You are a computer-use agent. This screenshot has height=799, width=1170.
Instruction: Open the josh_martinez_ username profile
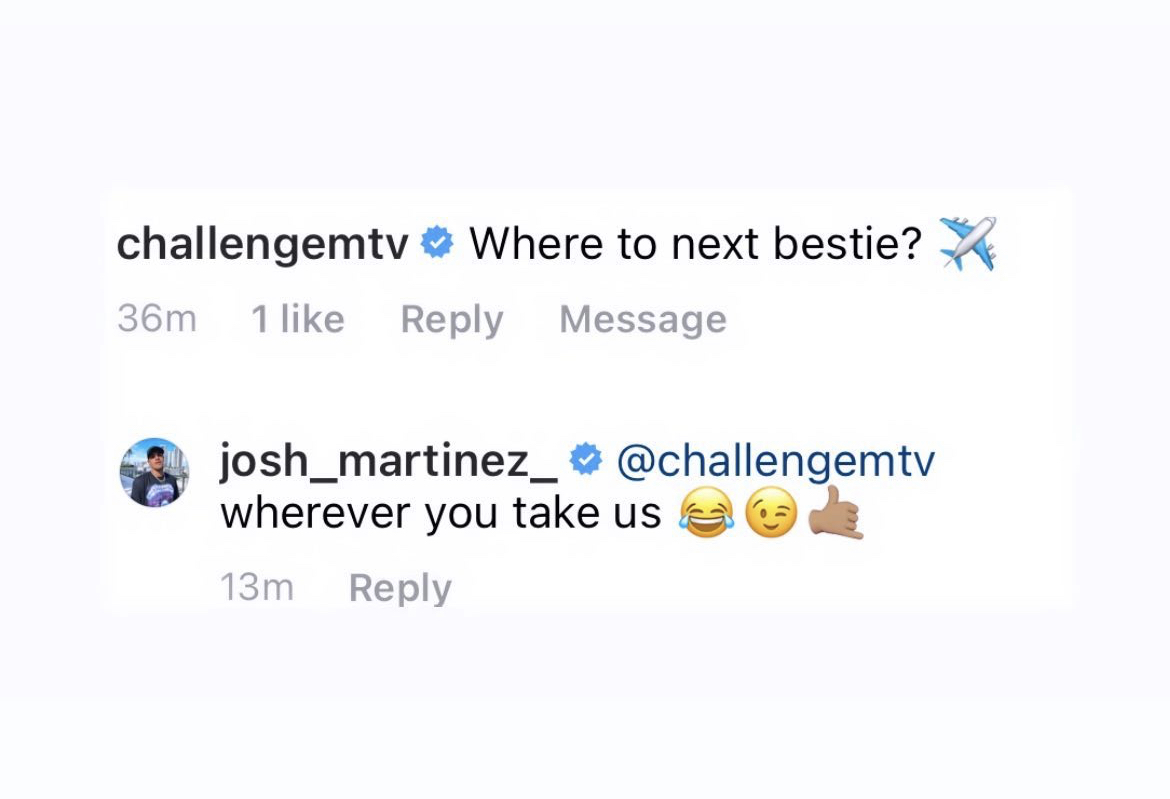(x=389, y=461)
